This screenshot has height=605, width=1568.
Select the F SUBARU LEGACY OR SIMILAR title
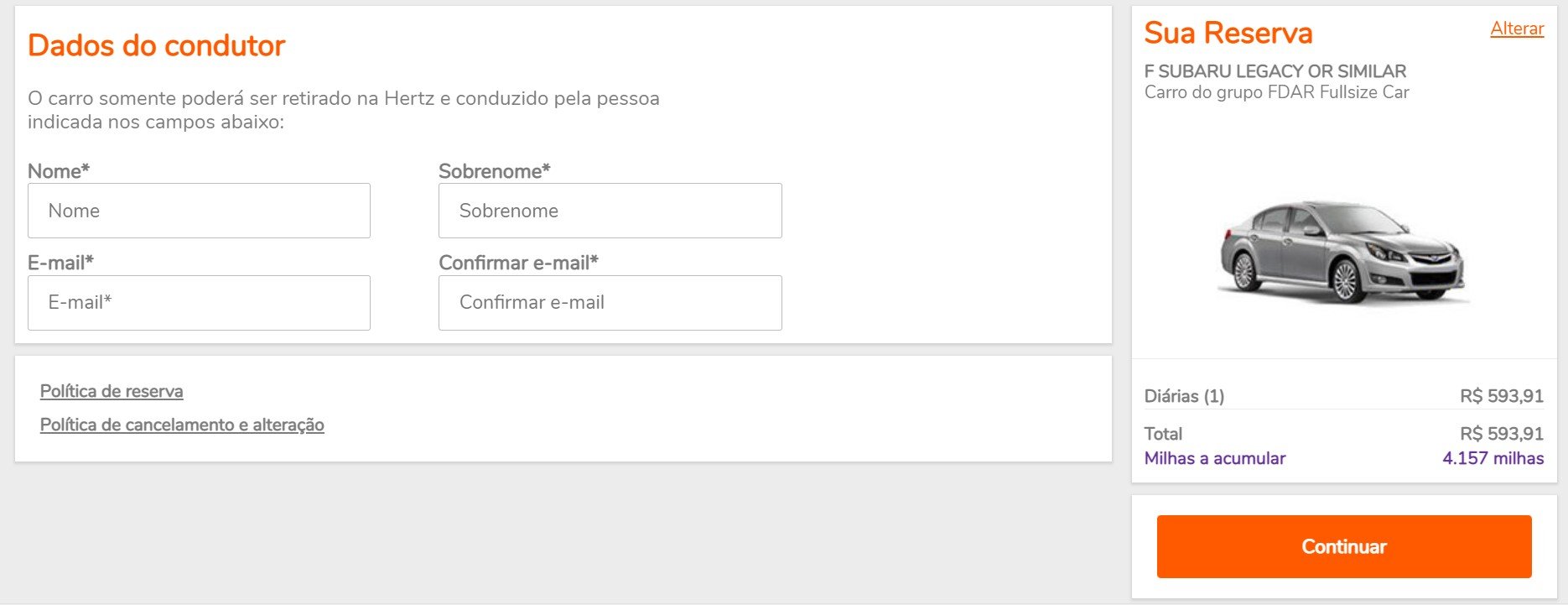click(x=1275, y=71)
